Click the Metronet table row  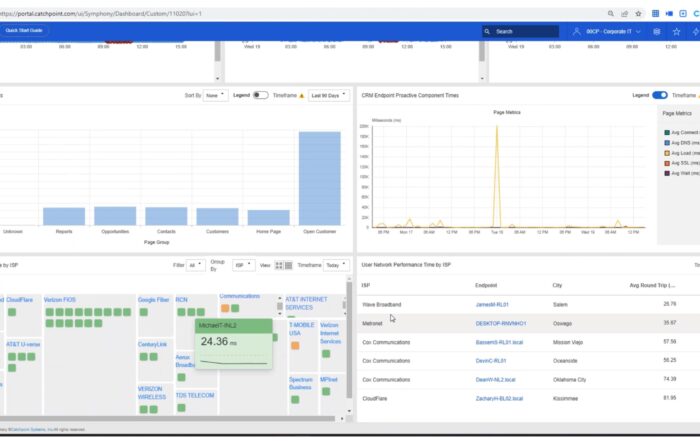click(x=529, y=323)
